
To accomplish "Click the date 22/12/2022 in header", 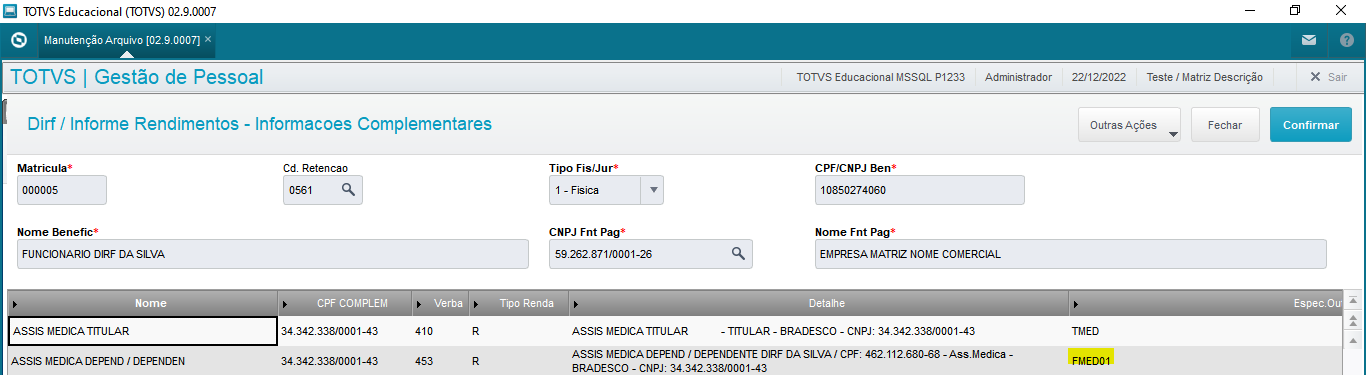I will coord(1099,77).
